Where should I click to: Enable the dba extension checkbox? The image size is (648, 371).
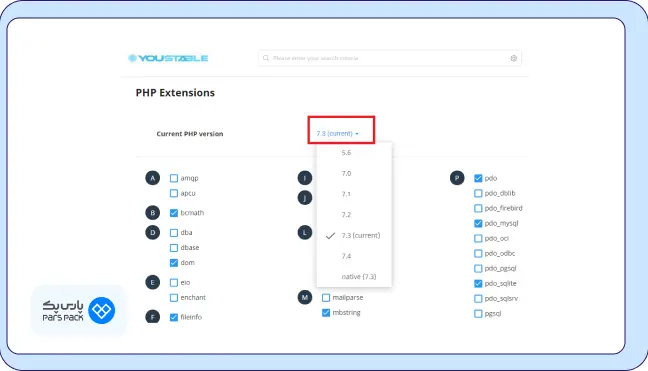pyautogui.click(x=174, y=233)
